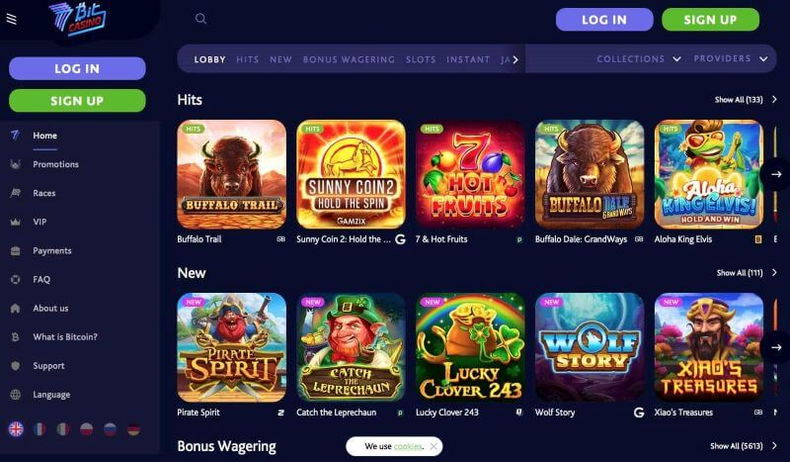Image resolution: width=790 pixels, height=462 pixels.
Task: Show next games in Hits carousel
Action: click(776, 174)
